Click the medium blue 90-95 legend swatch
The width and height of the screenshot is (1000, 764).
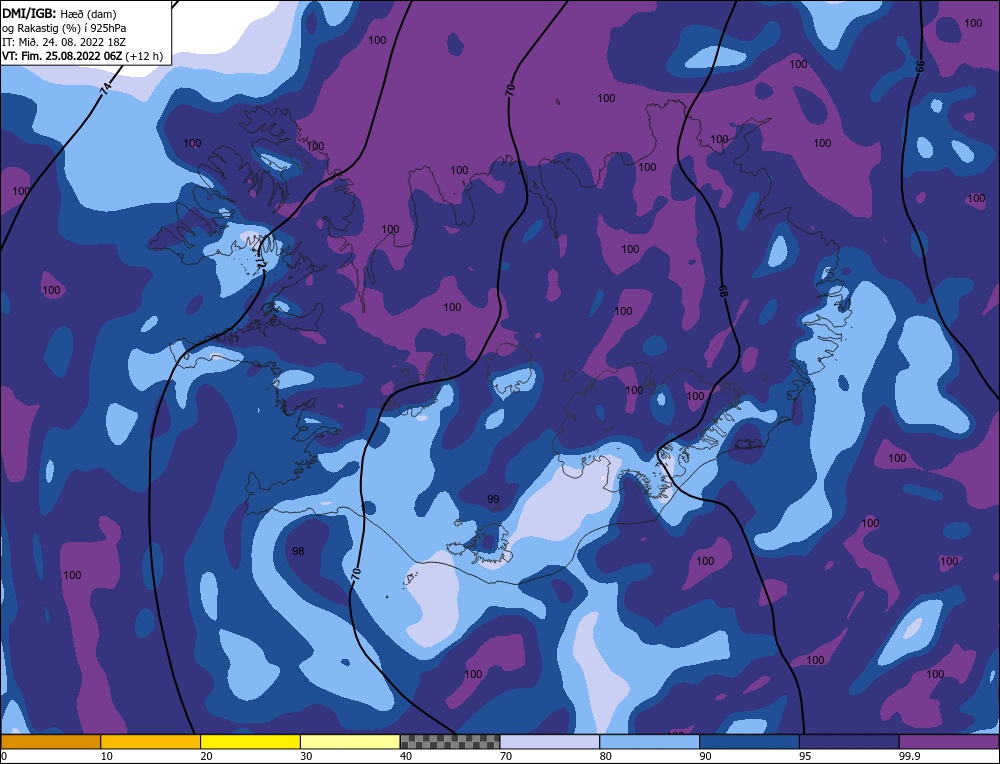point(749,742)
